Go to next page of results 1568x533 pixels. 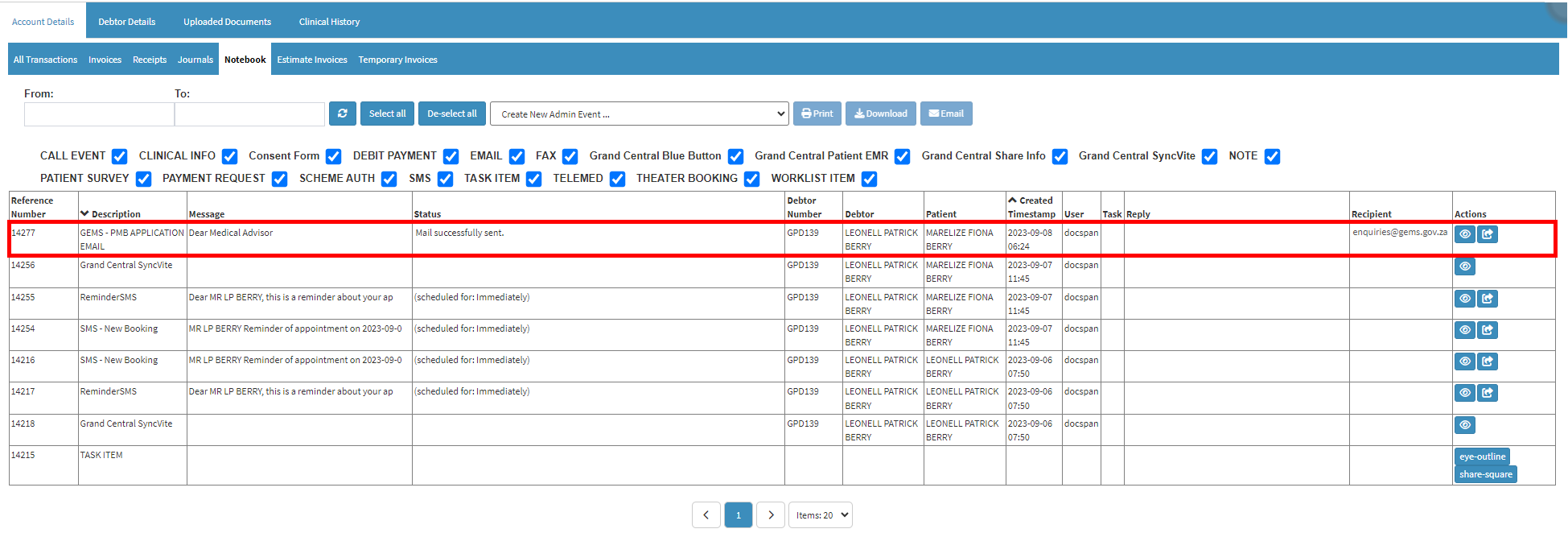click(771, 515)
